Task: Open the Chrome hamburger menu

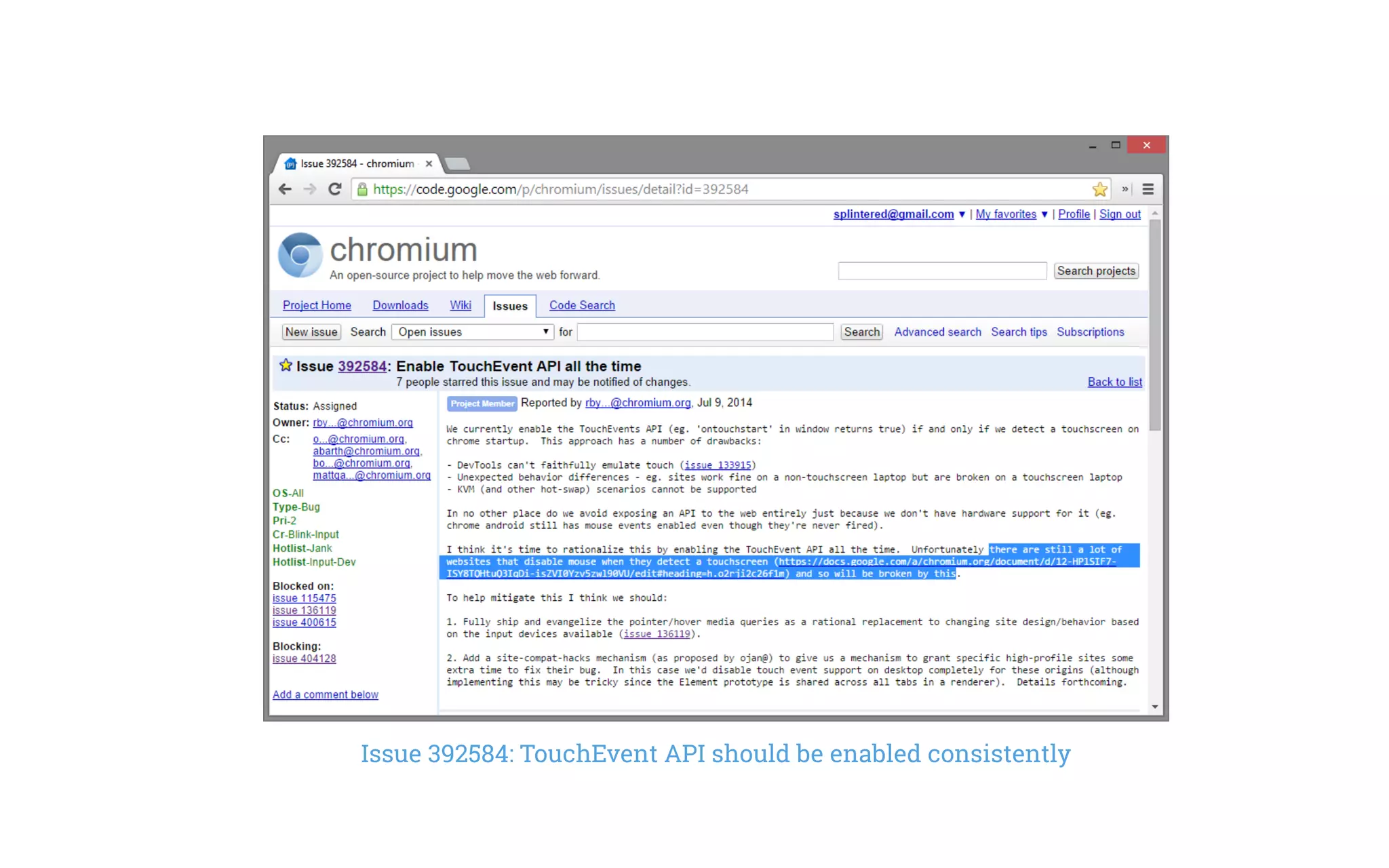Action: (x=1148, y=189)
